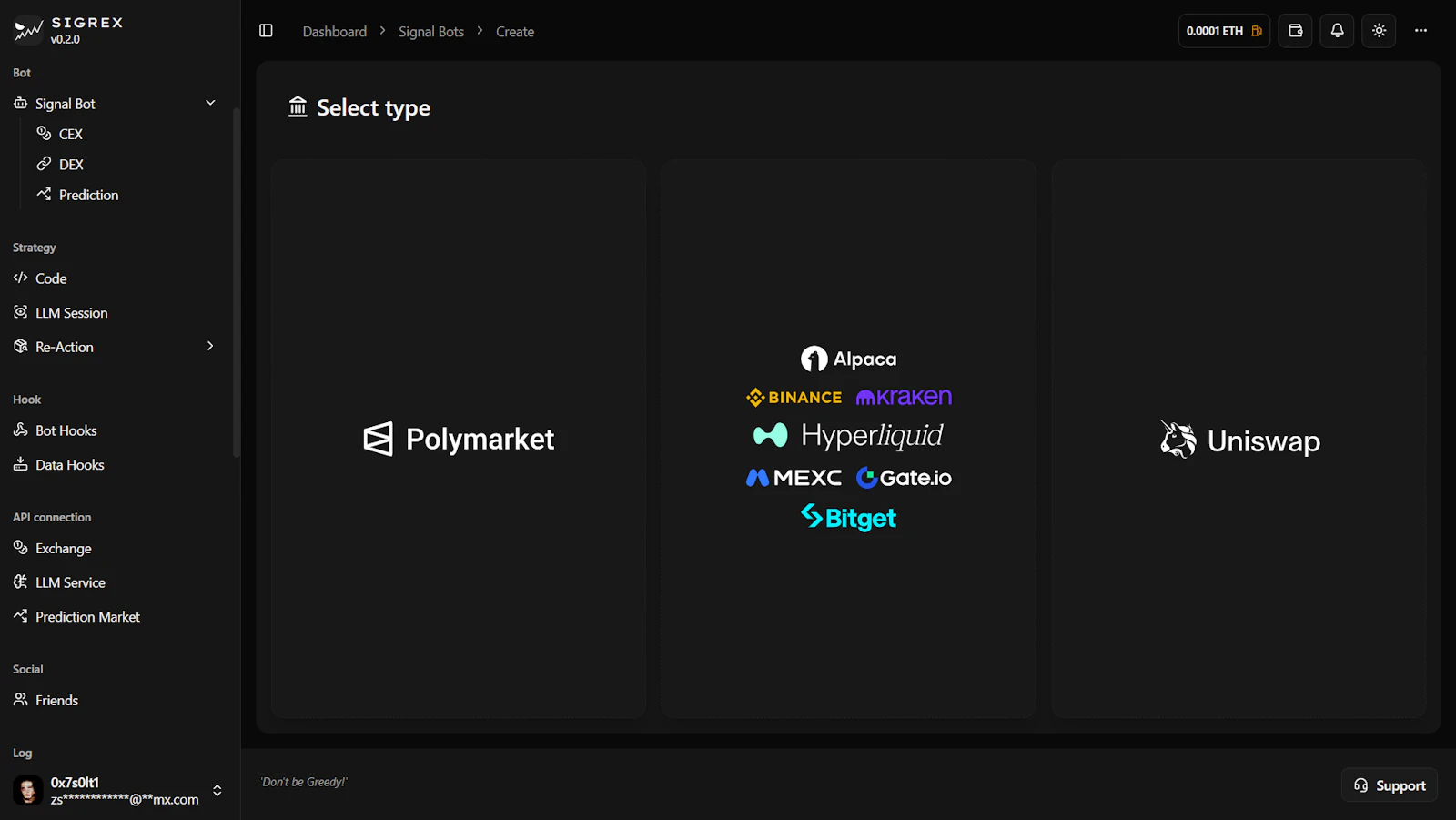Click the user avatar picture
The width and height of the screenshot is (1456, 820).
coord(28,790)
